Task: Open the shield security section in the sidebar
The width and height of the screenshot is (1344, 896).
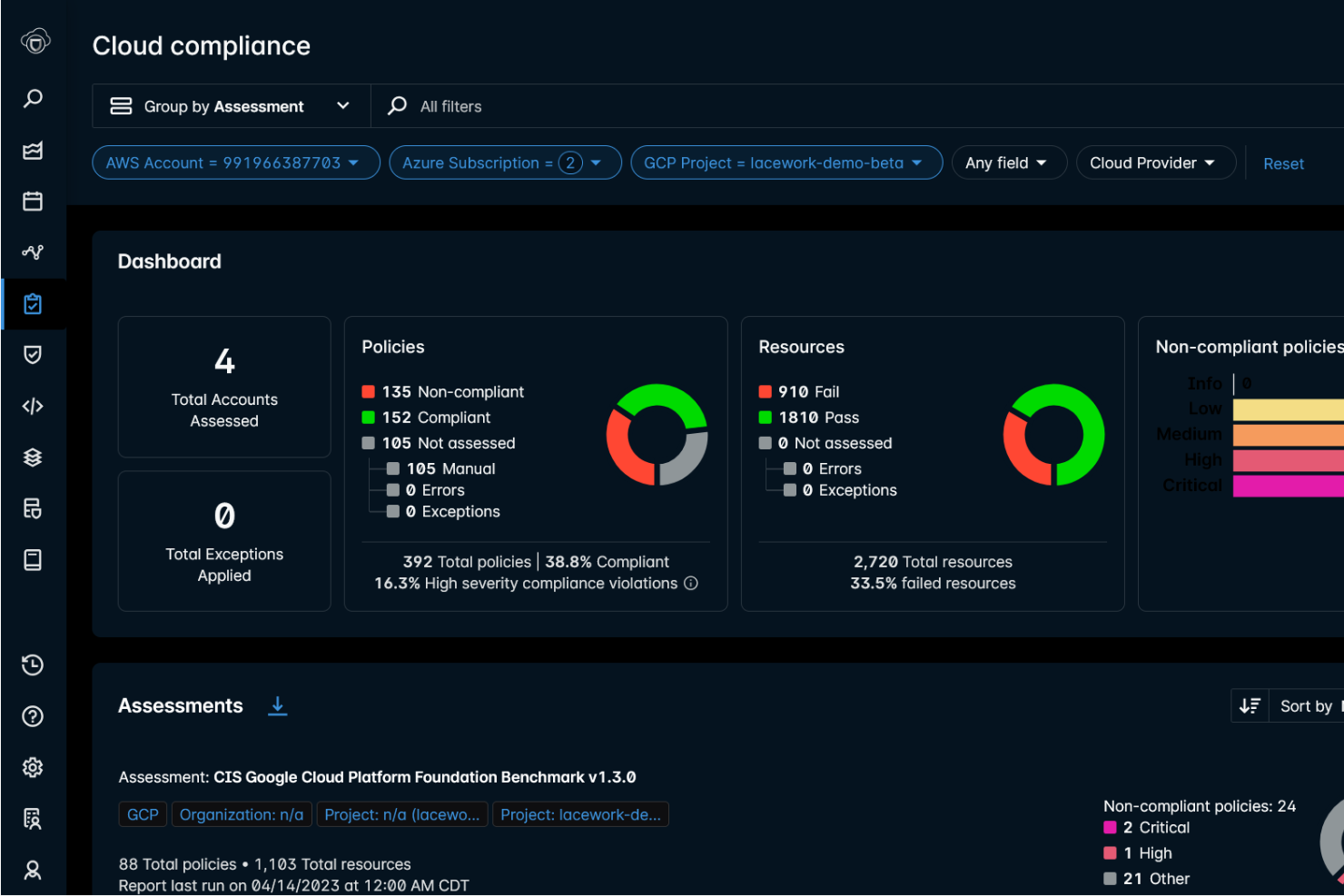Action: click(x=33, y=354)
